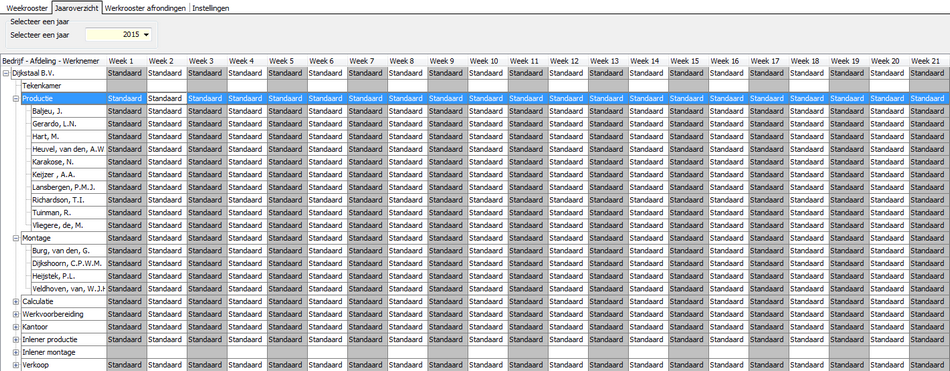Expand the Werkvoorbereiding department node
The image size is (950, 371).
point(16,314)
